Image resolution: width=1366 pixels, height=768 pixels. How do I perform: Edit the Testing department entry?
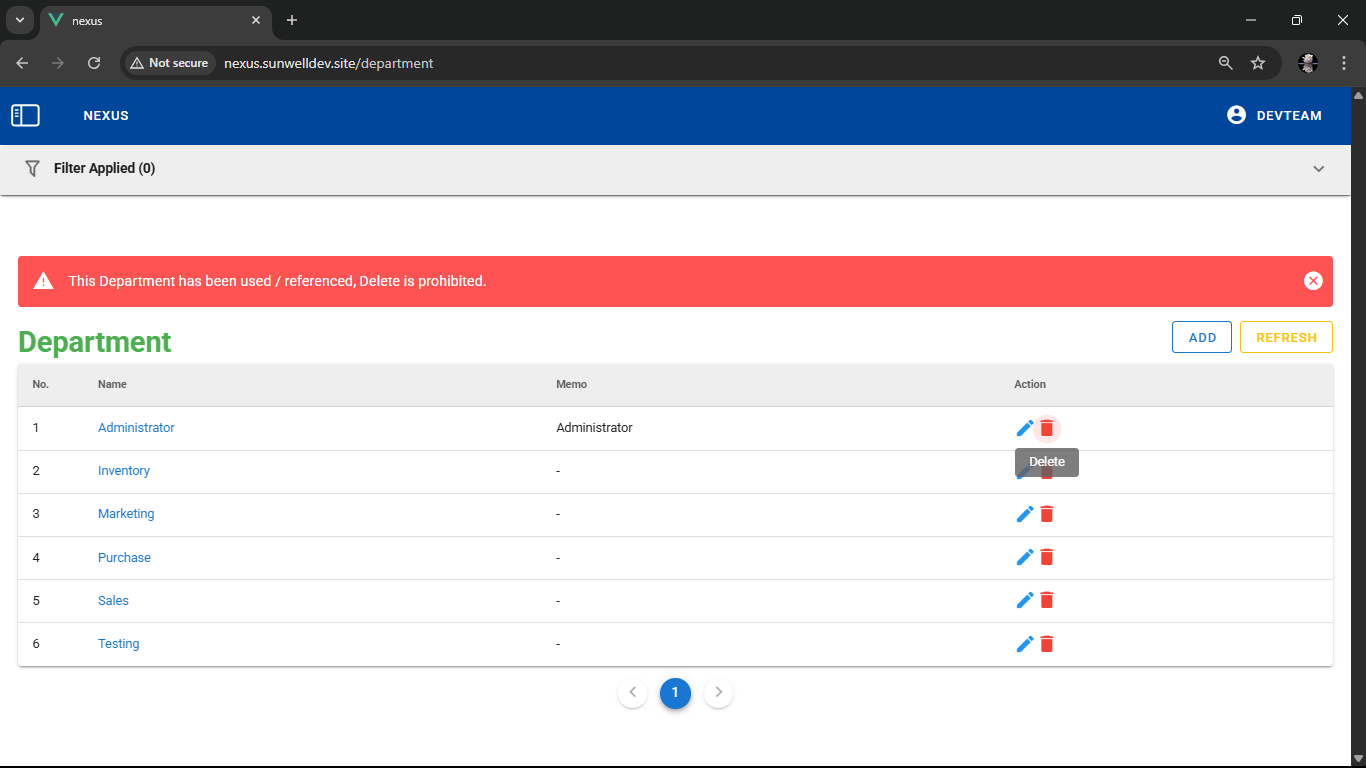pos(1024,644)
